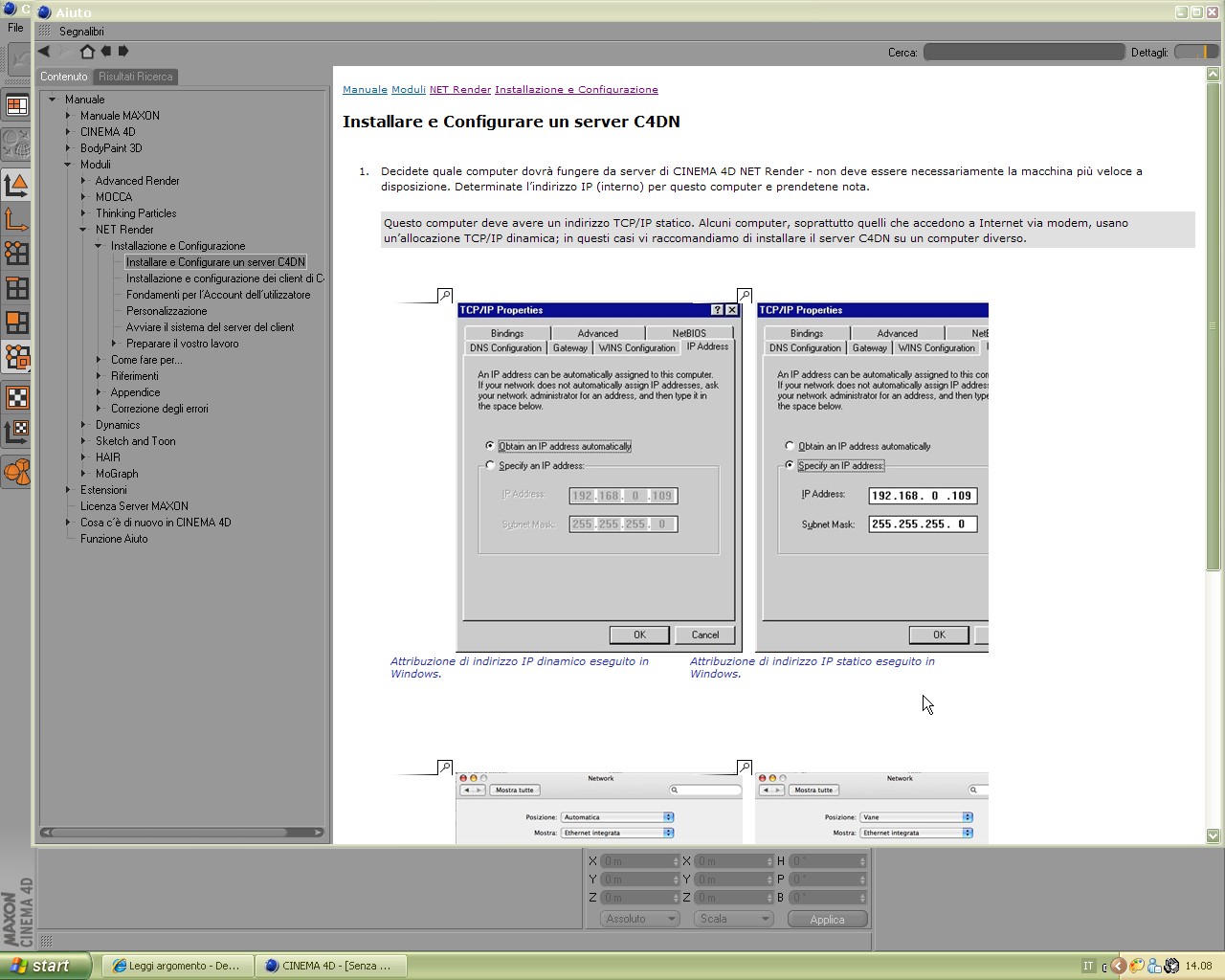The height and width of the screenshot is (980, 1225).
Task: Enlarge static IP image via magnifier icon
Action: pos(744,296)
